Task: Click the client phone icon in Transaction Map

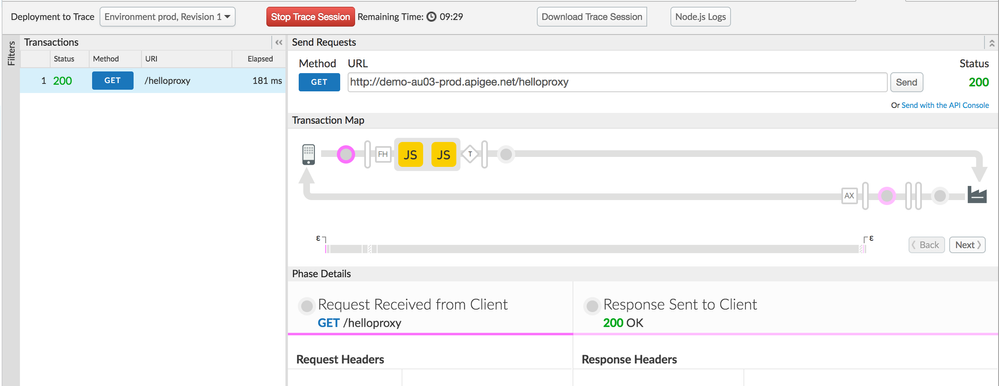Action: coord(308,154)
